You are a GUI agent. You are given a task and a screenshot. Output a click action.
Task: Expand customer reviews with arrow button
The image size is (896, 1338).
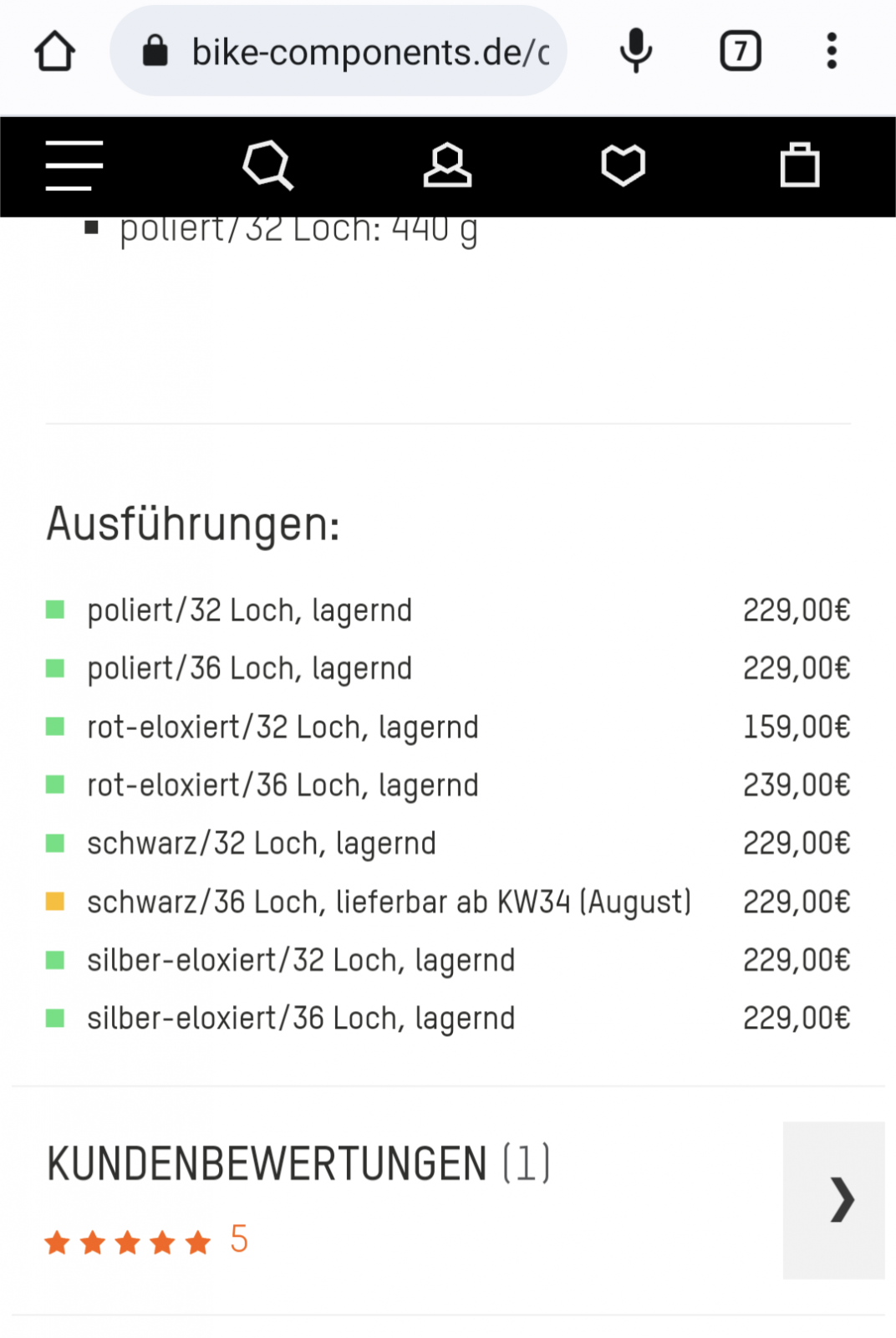[x=833, y=1199]
